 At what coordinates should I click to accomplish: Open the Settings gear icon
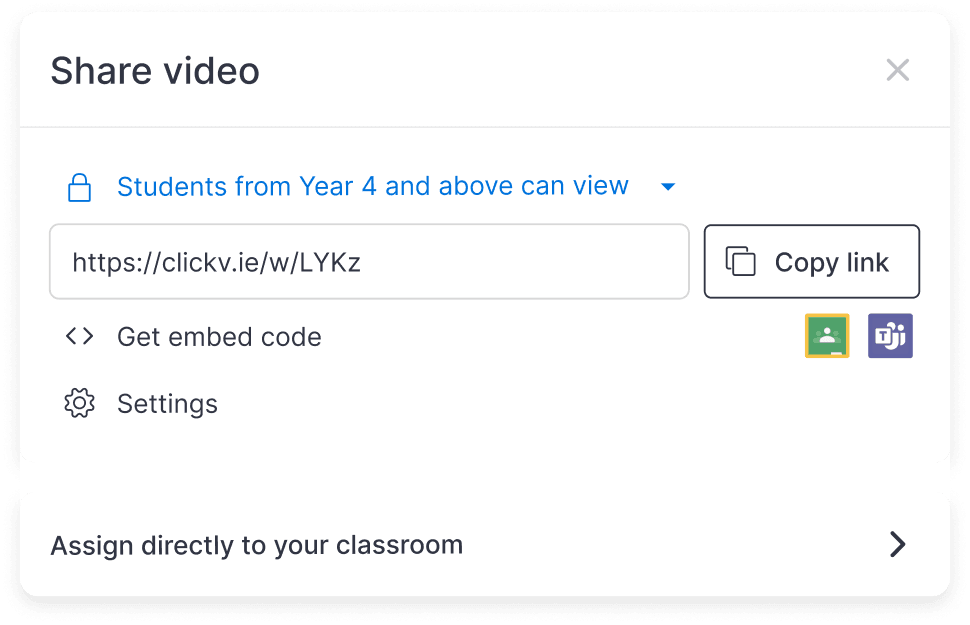click(79, 403)
